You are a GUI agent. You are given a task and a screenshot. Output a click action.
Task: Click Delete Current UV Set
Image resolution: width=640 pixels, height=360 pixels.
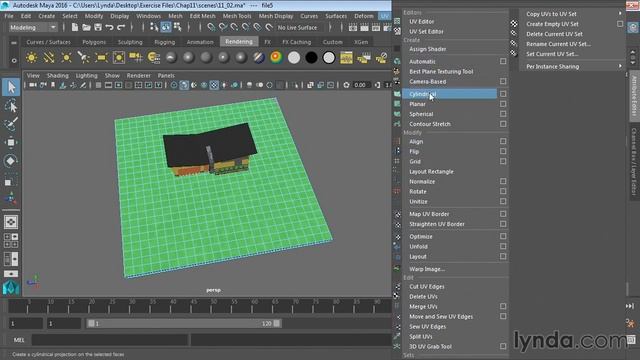(x=554, y=34)
